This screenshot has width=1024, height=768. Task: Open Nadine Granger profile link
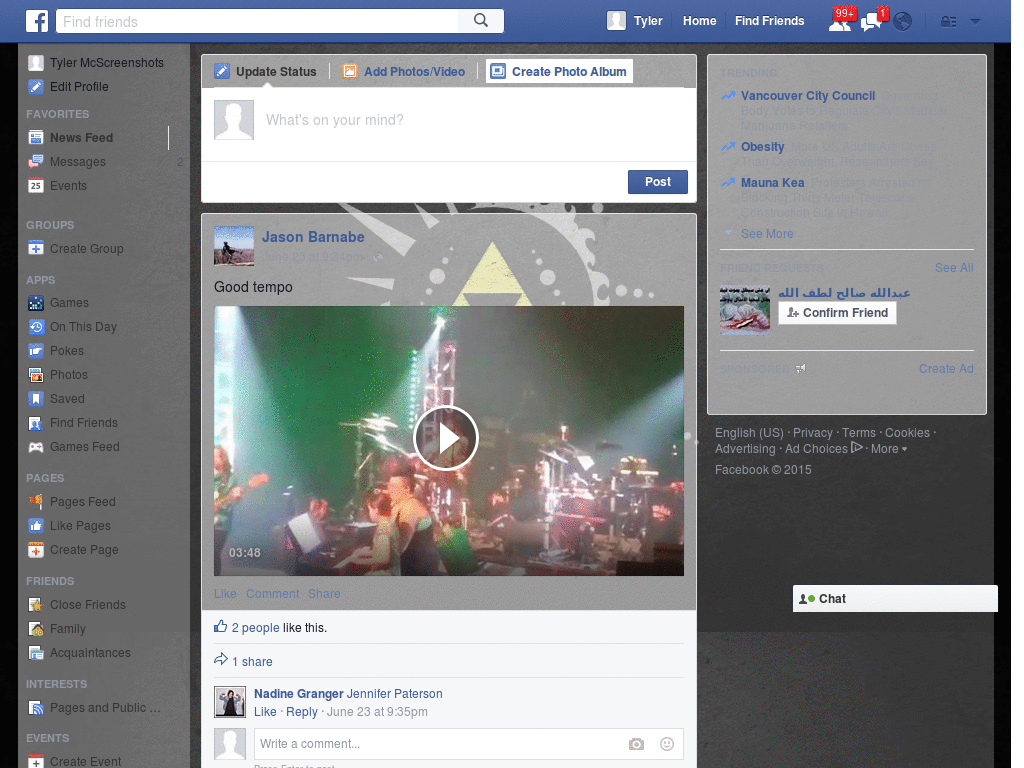click(x=298, y=694)
